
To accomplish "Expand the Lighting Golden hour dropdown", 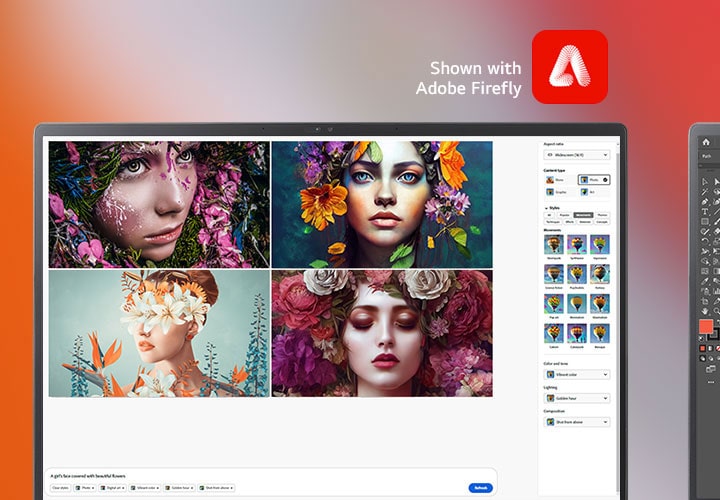I will (577, 398).
